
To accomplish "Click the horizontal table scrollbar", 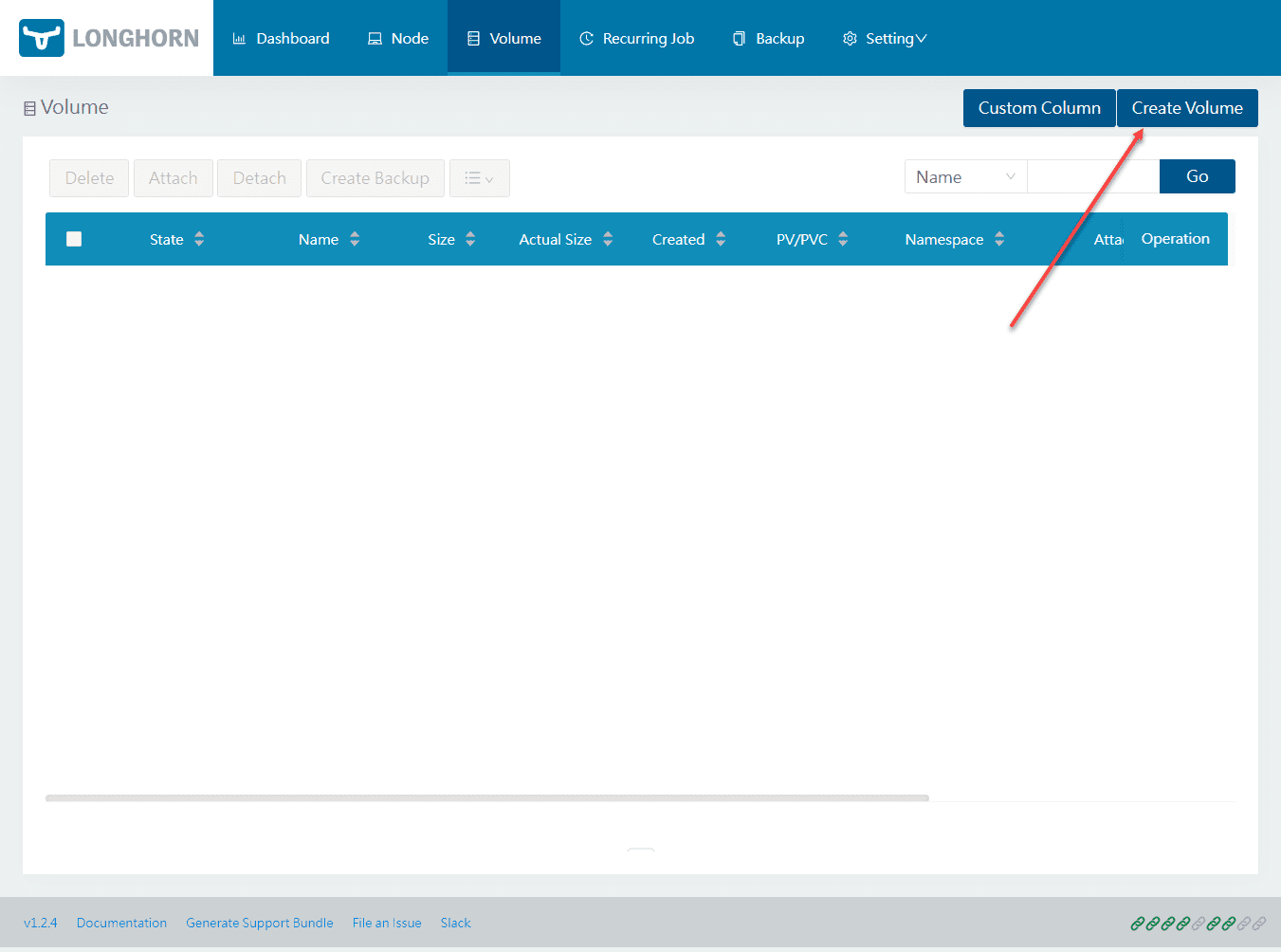I will [487, 798].
